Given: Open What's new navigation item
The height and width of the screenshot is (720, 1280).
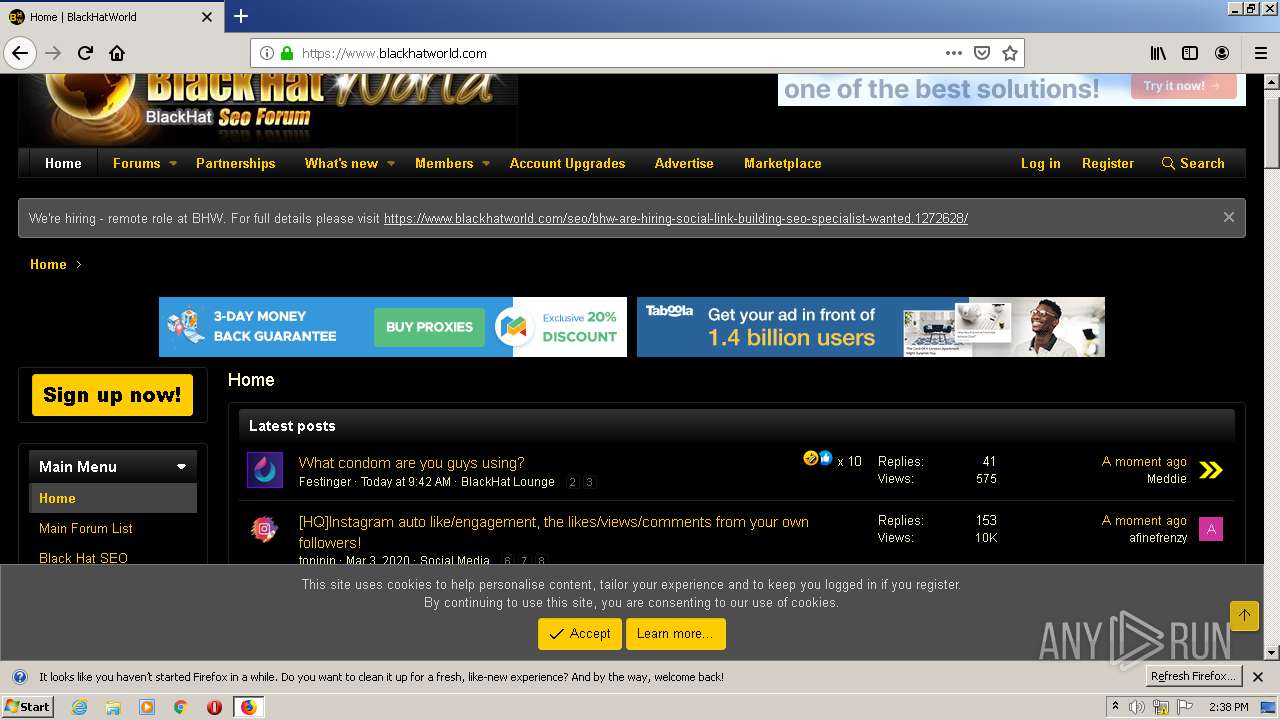Looking at the screenshot, I should coord(341,163).
